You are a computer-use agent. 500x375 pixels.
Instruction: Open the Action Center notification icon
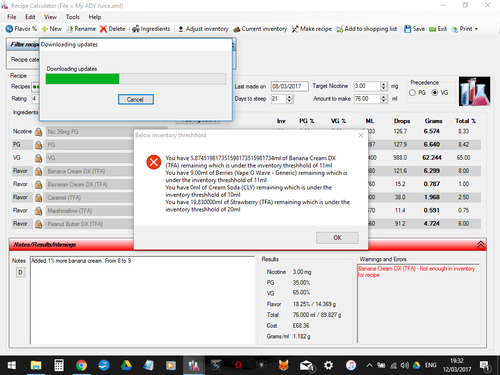[484, 366]
